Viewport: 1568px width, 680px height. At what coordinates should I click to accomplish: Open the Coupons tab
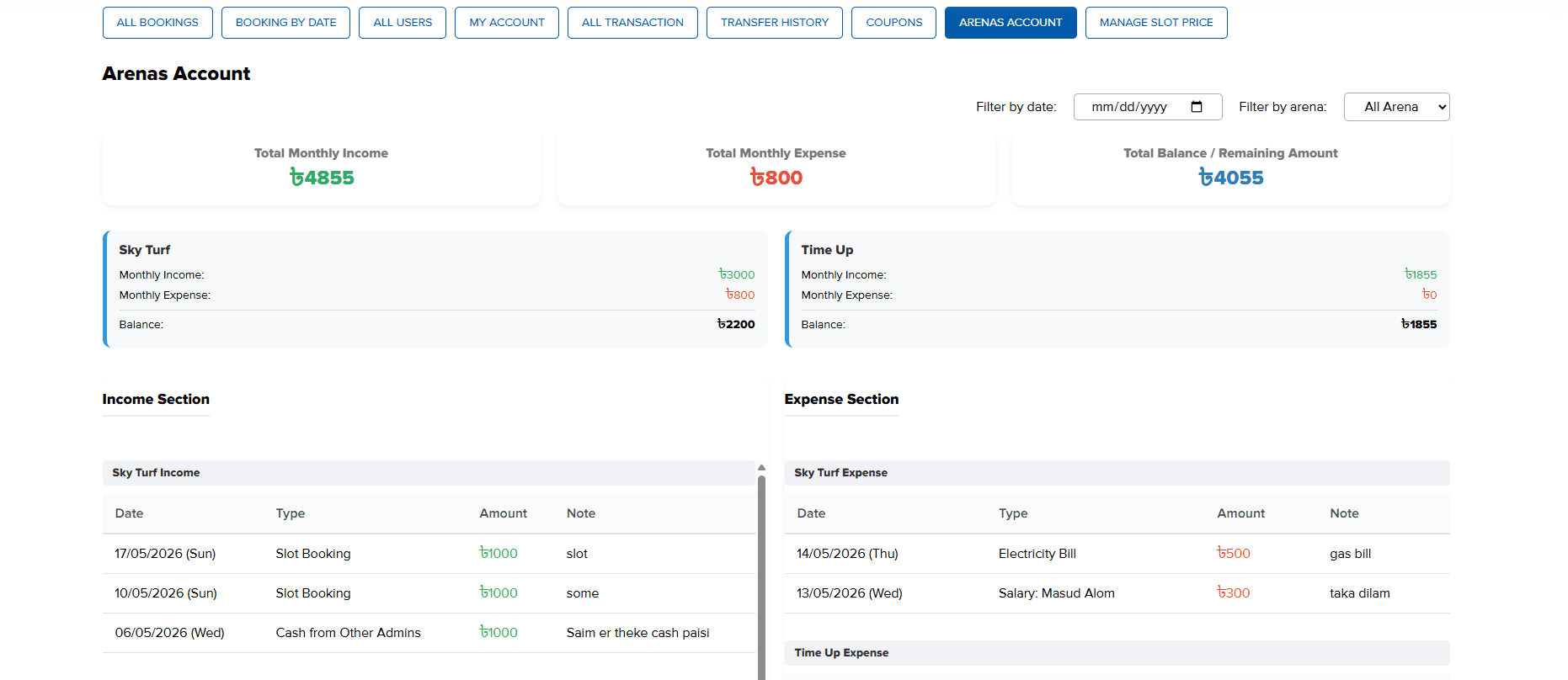893,23
